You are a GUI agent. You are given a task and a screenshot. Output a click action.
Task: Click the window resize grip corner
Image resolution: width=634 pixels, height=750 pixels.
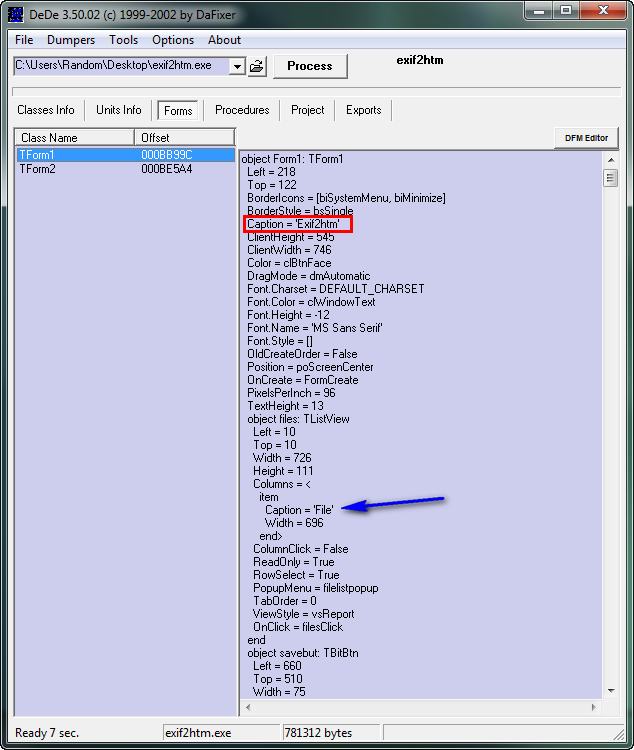pos(619,733)
